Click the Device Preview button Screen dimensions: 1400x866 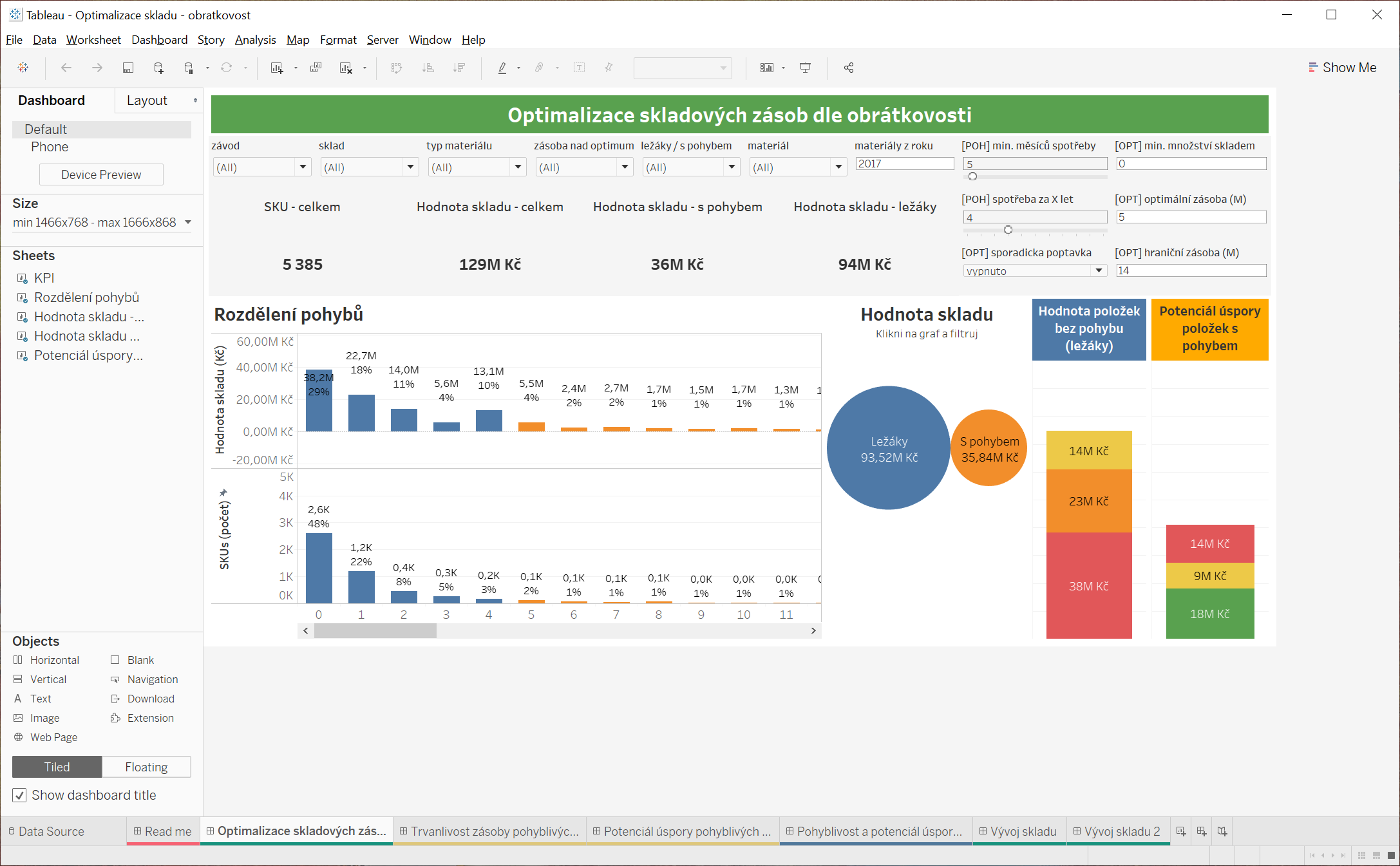point(101,174)
